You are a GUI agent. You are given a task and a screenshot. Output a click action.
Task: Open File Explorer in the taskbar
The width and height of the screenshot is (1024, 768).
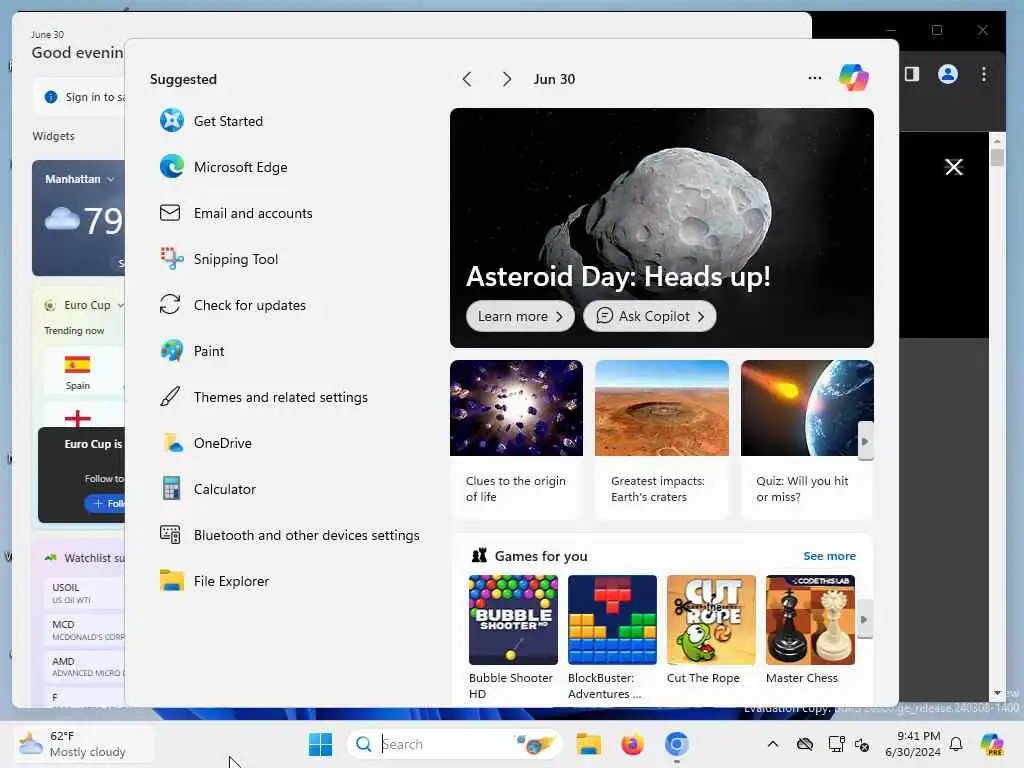(588, 744)
